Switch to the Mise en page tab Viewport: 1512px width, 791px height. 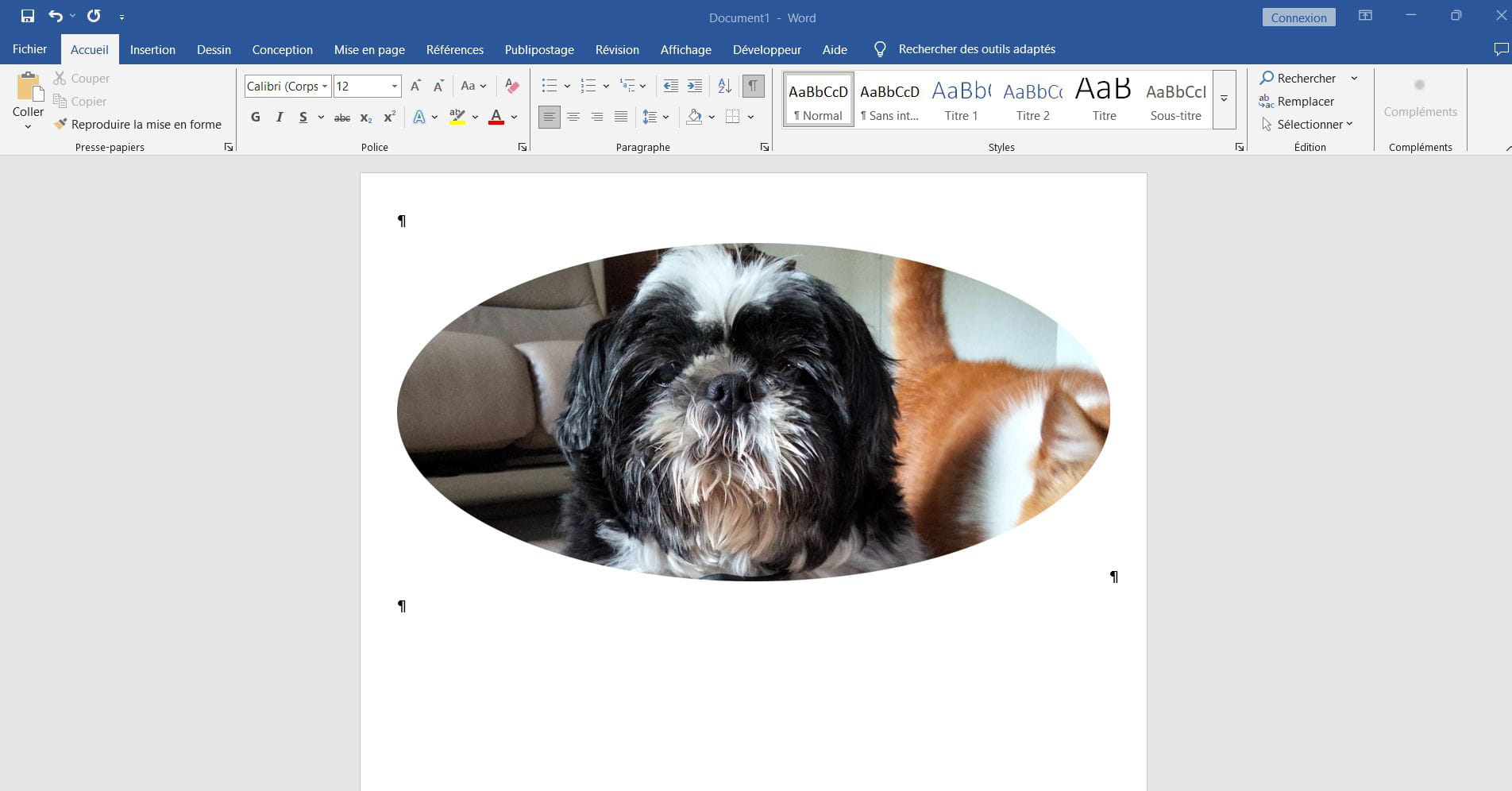369,49
